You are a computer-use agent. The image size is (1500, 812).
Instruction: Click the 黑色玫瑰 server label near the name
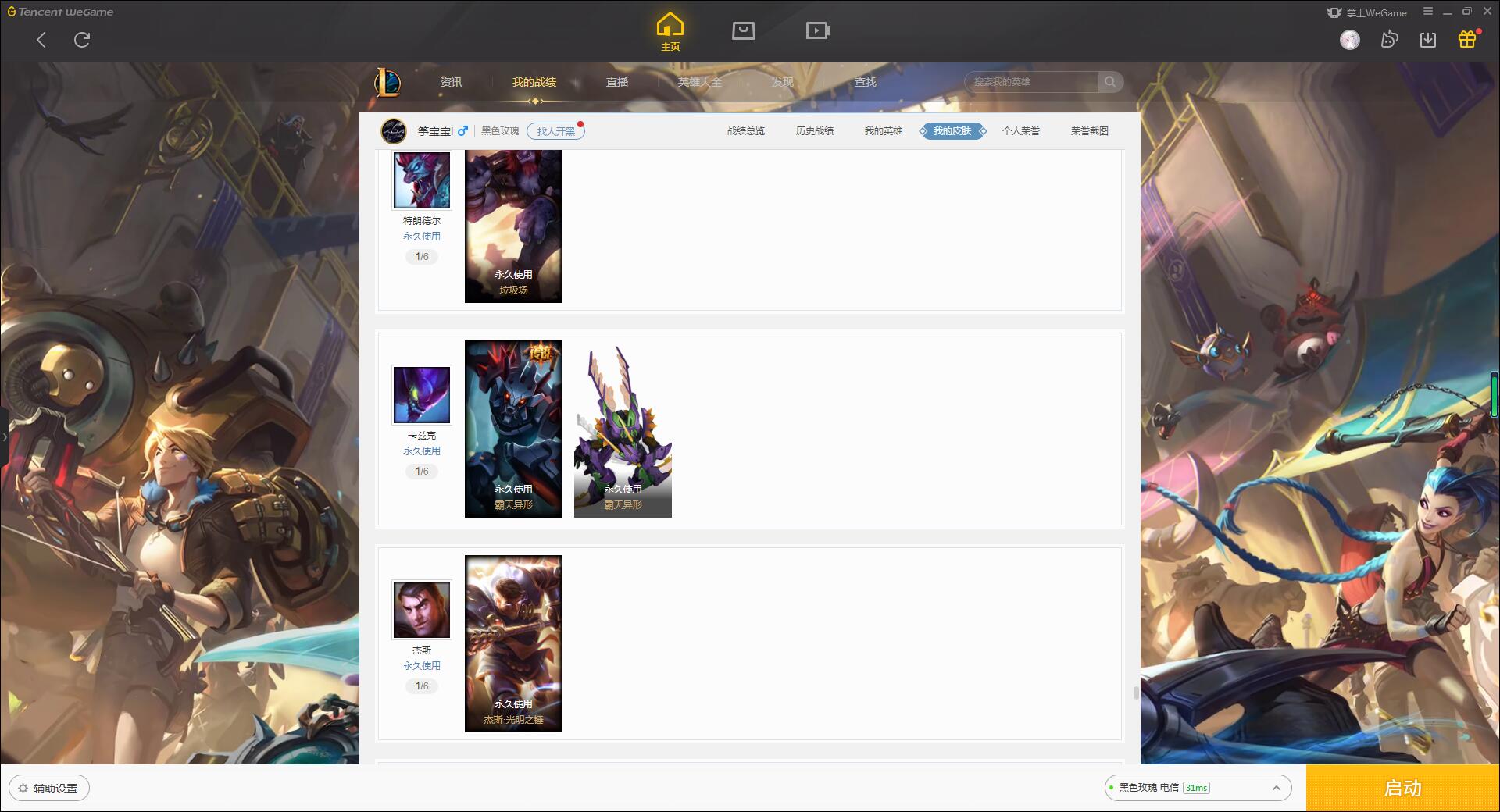pos(500,131)
